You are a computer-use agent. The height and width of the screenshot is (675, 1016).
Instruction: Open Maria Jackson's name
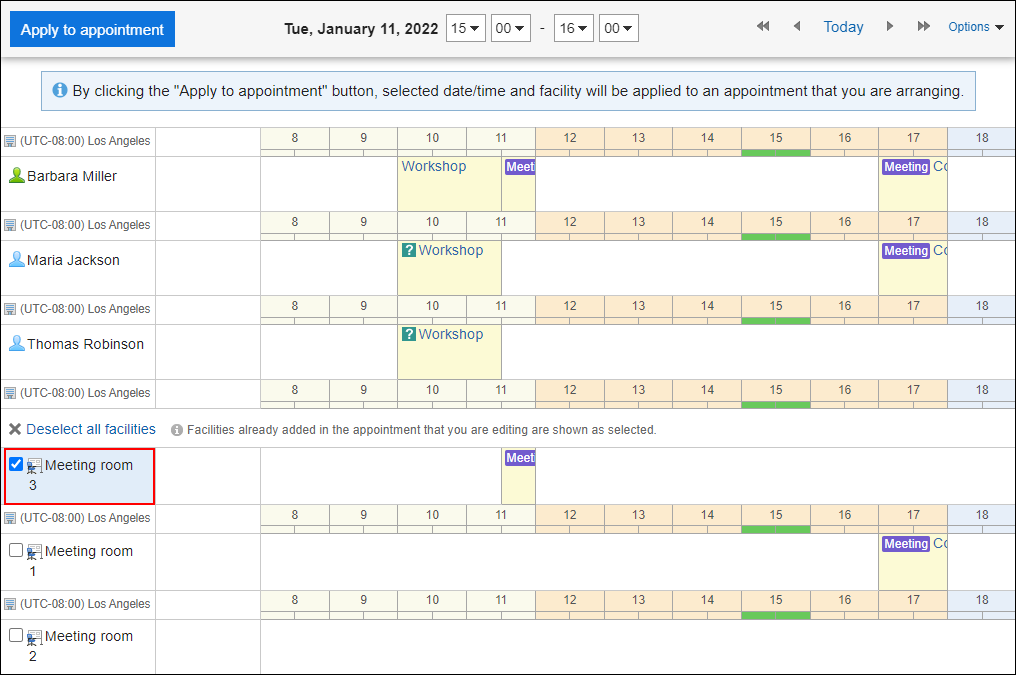point(73,260)
